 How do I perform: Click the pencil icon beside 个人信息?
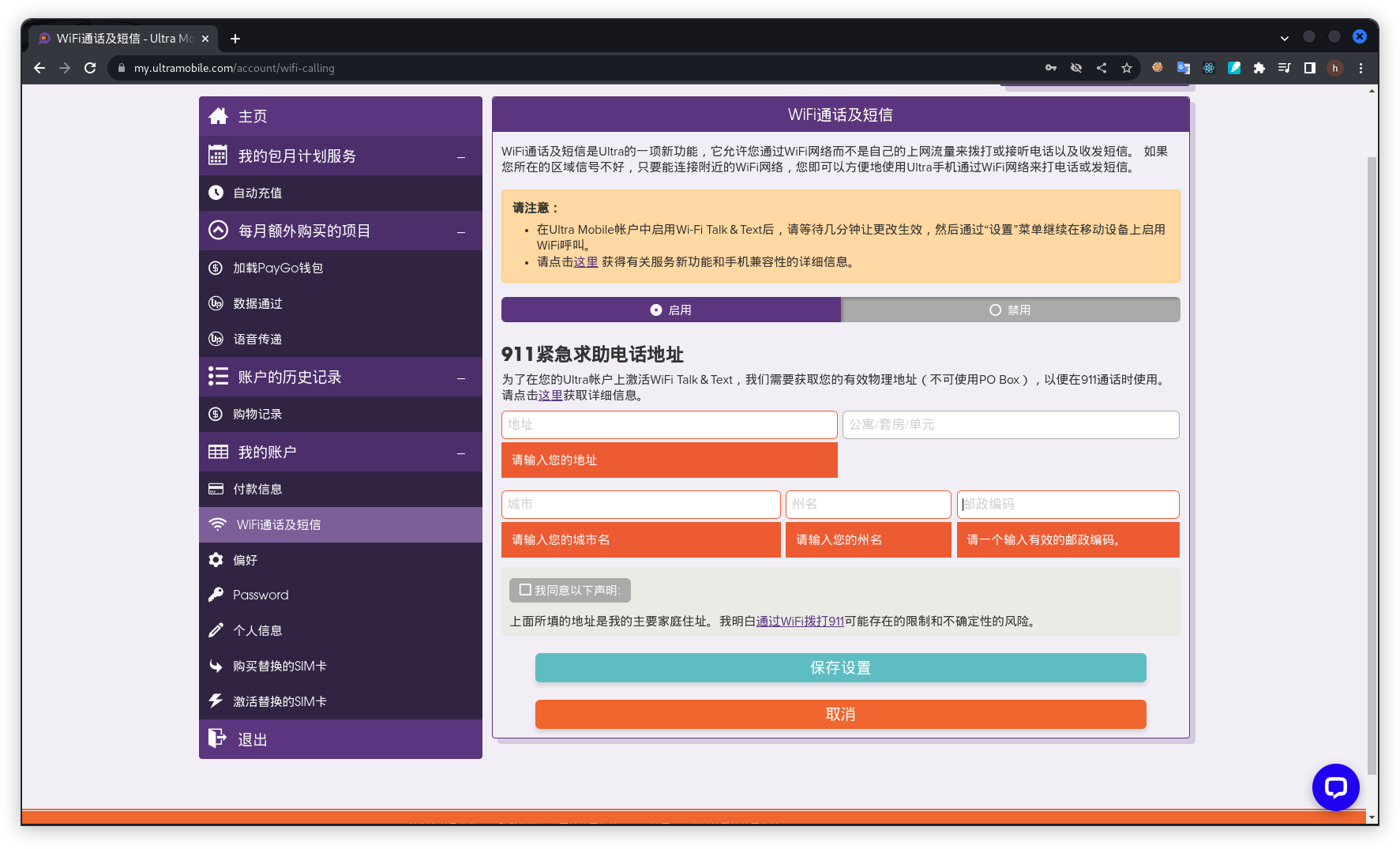click(x=216, y=630)
